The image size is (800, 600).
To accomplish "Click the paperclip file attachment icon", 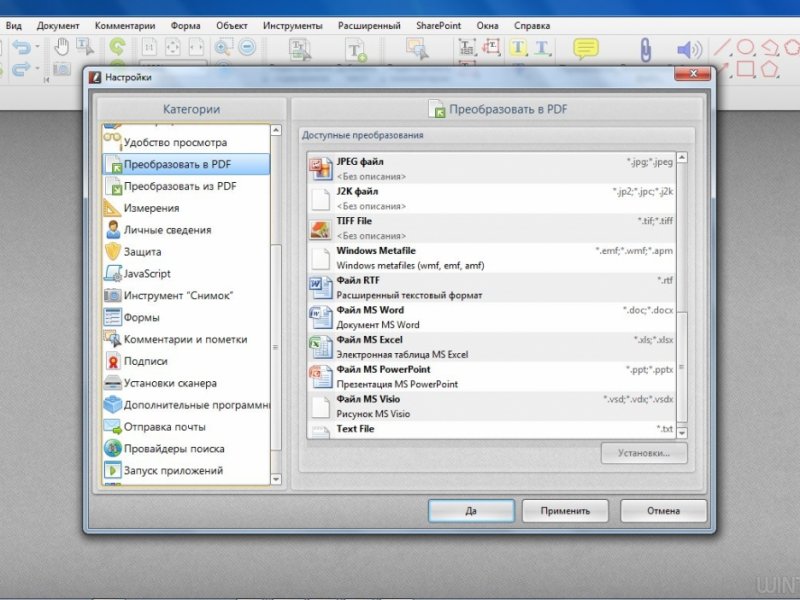I will [645, 50].
